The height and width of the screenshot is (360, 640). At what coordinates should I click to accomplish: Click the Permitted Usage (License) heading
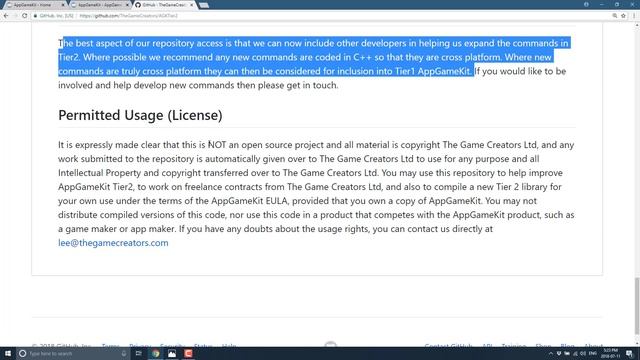coord(140,115)
